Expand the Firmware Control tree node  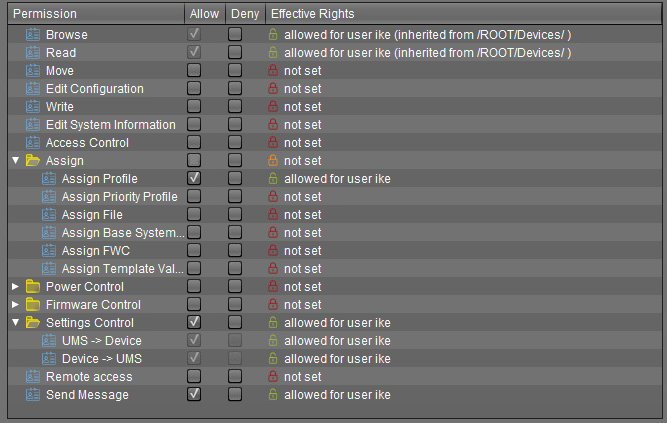15,305
